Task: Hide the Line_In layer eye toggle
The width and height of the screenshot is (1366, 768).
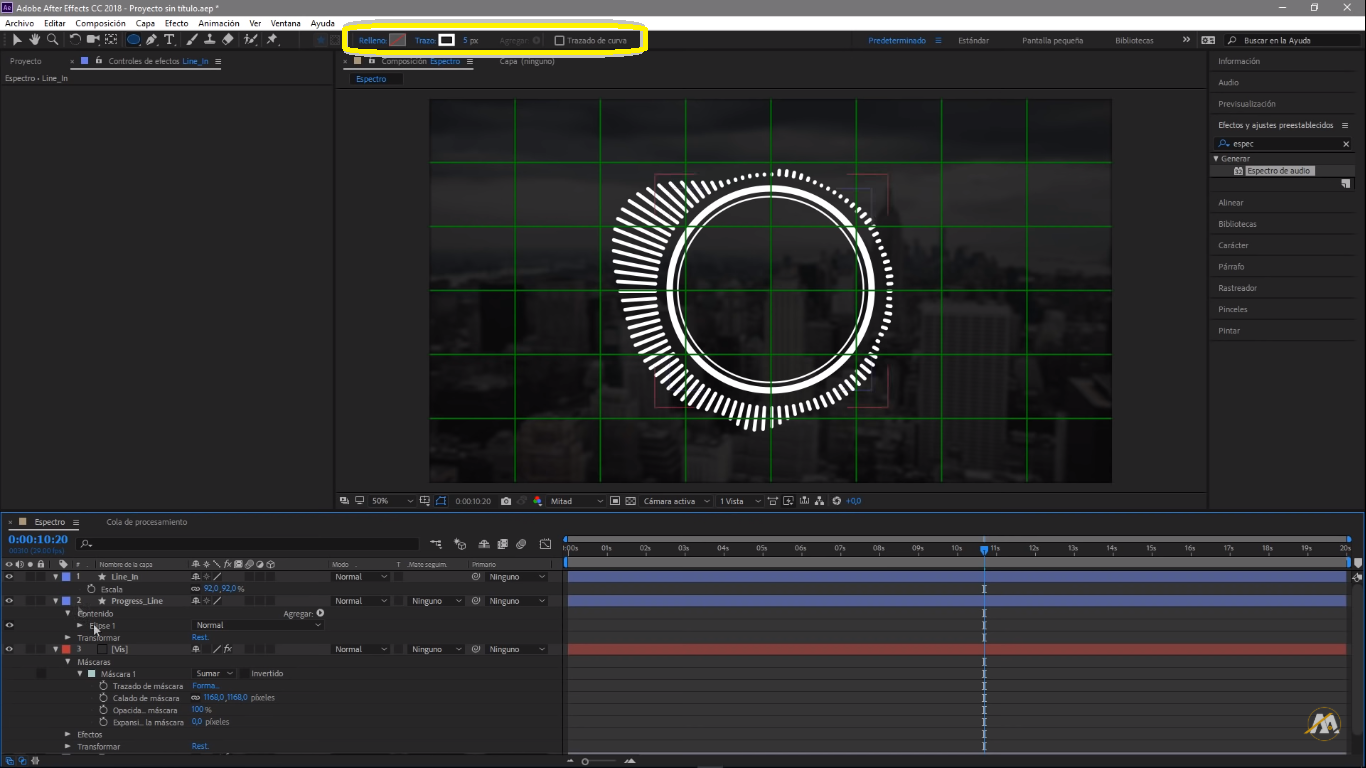Action: pyautogui.click(x=9, y=577)
